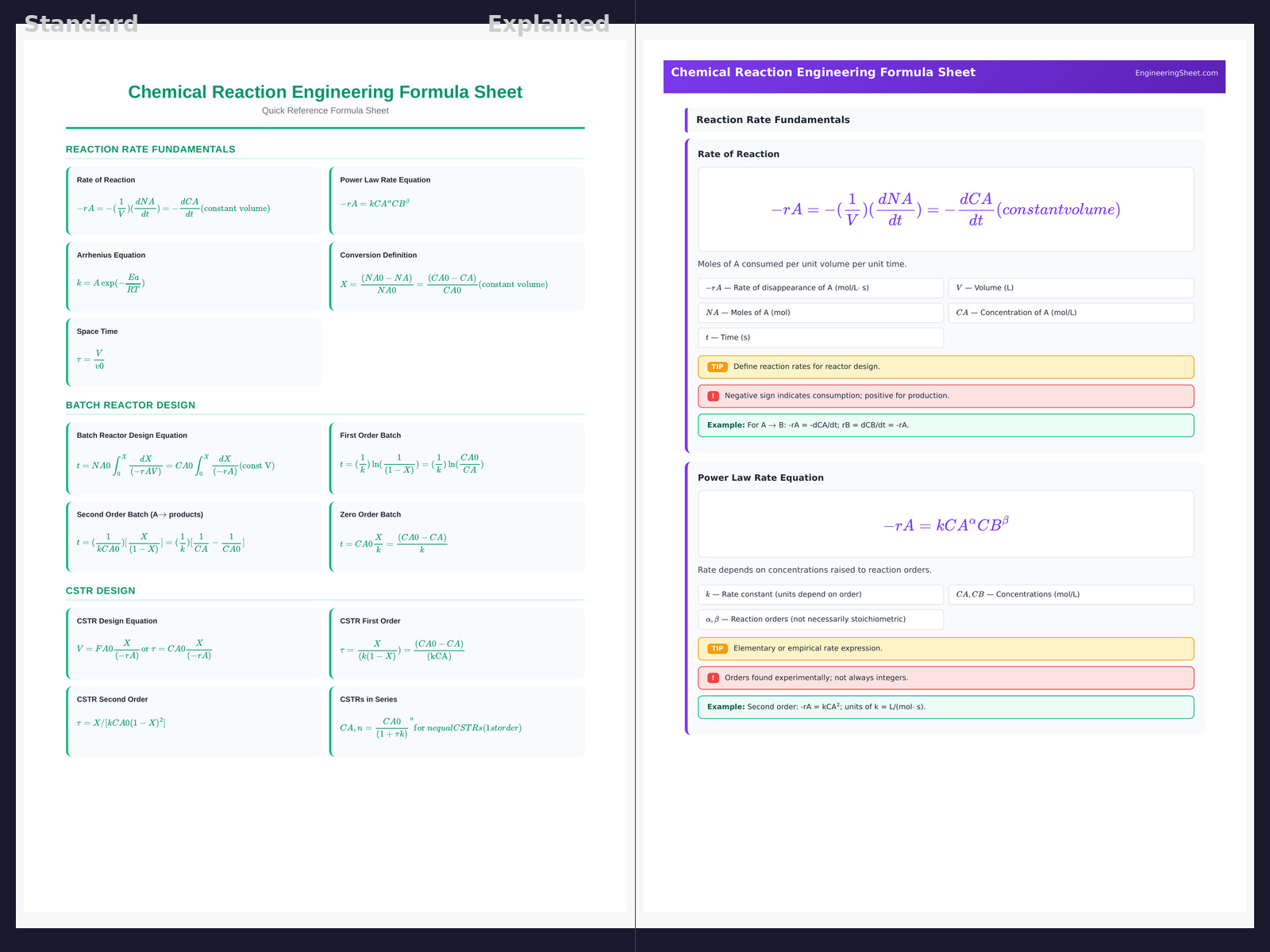
Task: Open the EngineeringSheet.com link
Action: click(1176, 73)
